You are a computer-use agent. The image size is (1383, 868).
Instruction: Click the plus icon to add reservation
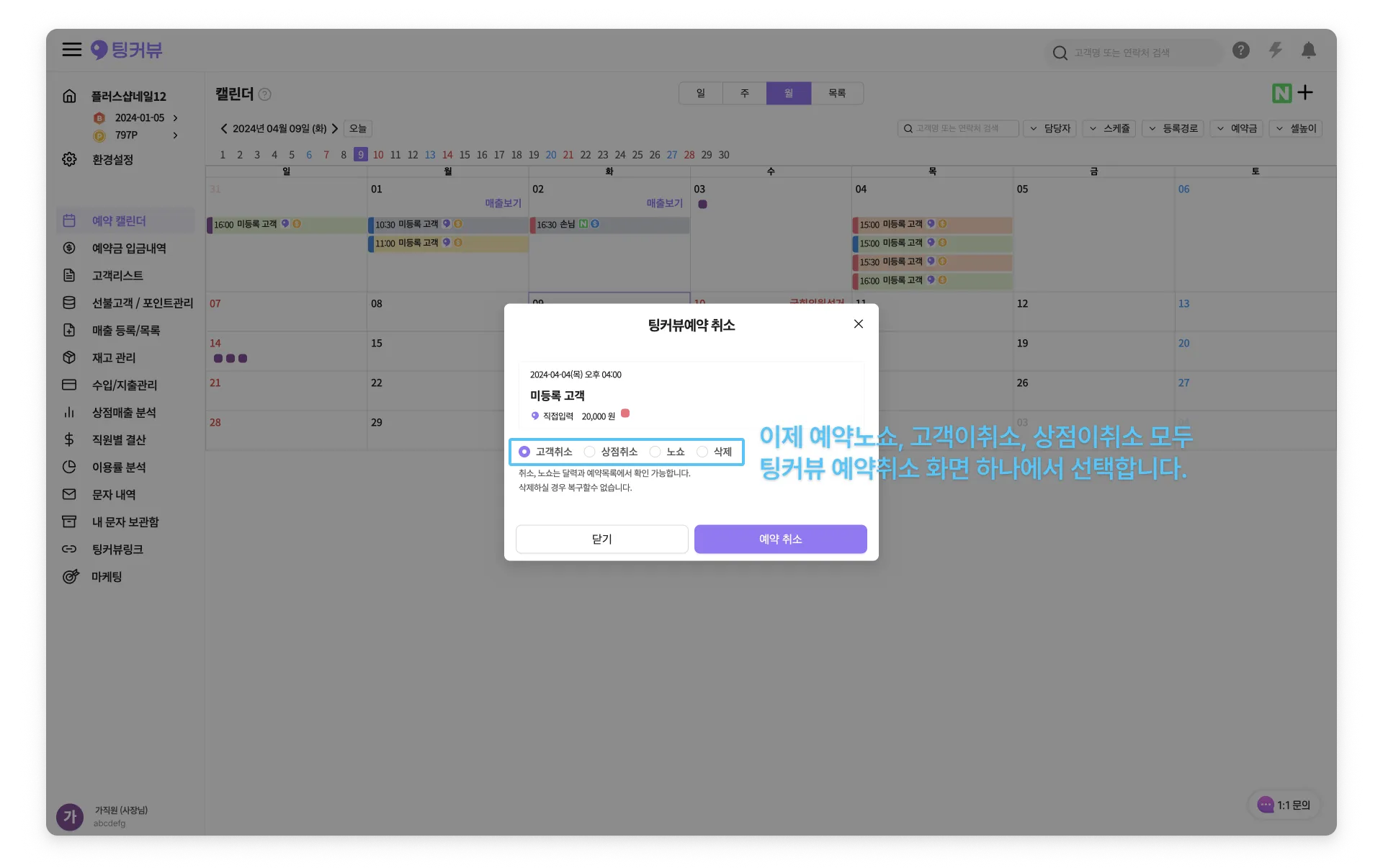[x=1305, y=93]
